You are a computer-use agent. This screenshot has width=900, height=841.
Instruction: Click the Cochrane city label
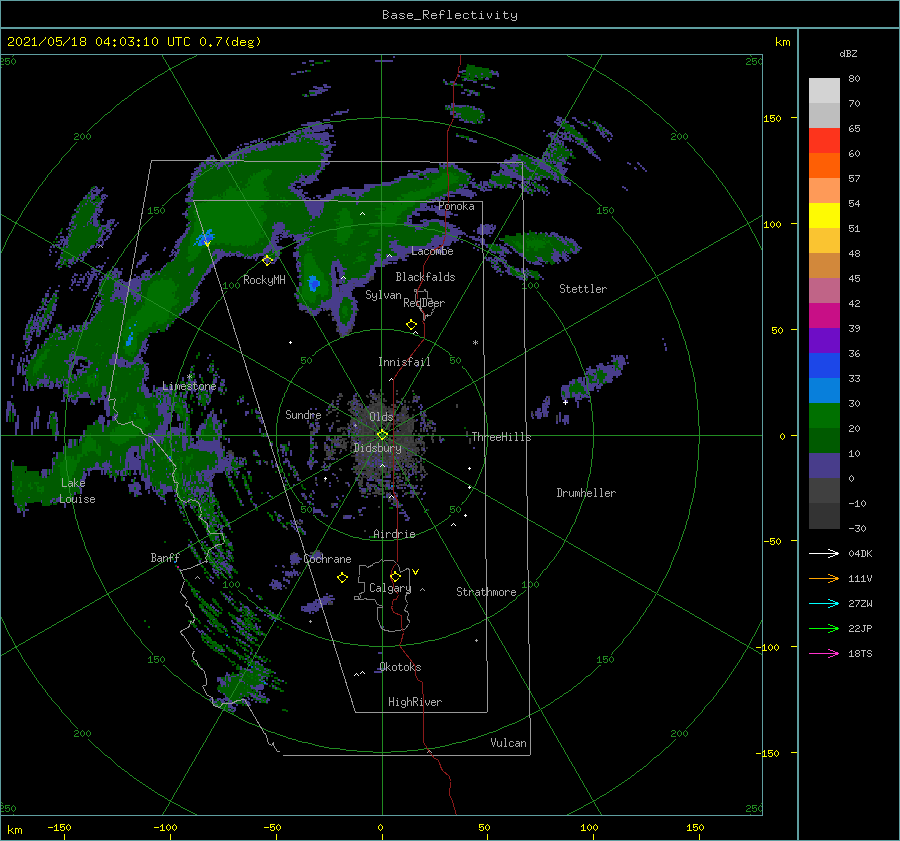327,559
